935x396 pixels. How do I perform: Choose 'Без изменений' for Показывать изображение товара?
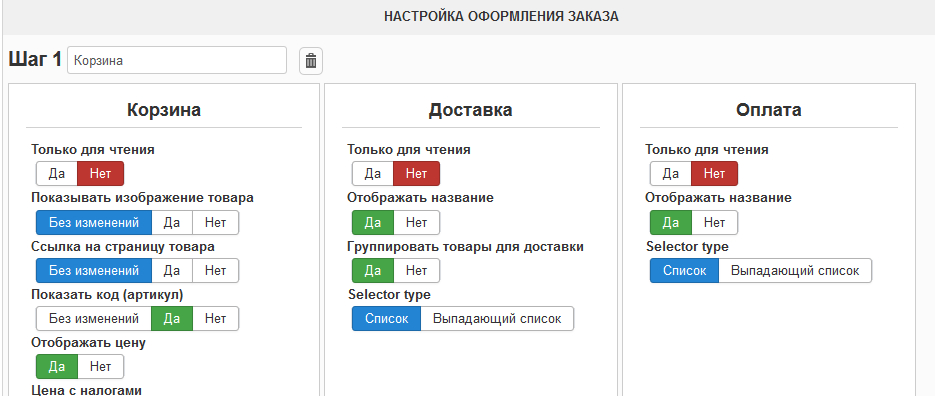tap(94, 222)
